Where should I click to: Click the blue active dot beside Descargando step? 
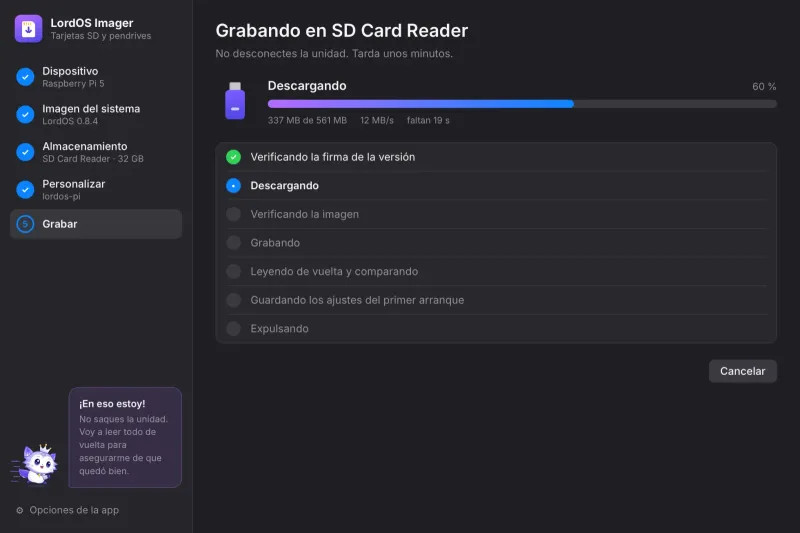(x=234, y=186)
